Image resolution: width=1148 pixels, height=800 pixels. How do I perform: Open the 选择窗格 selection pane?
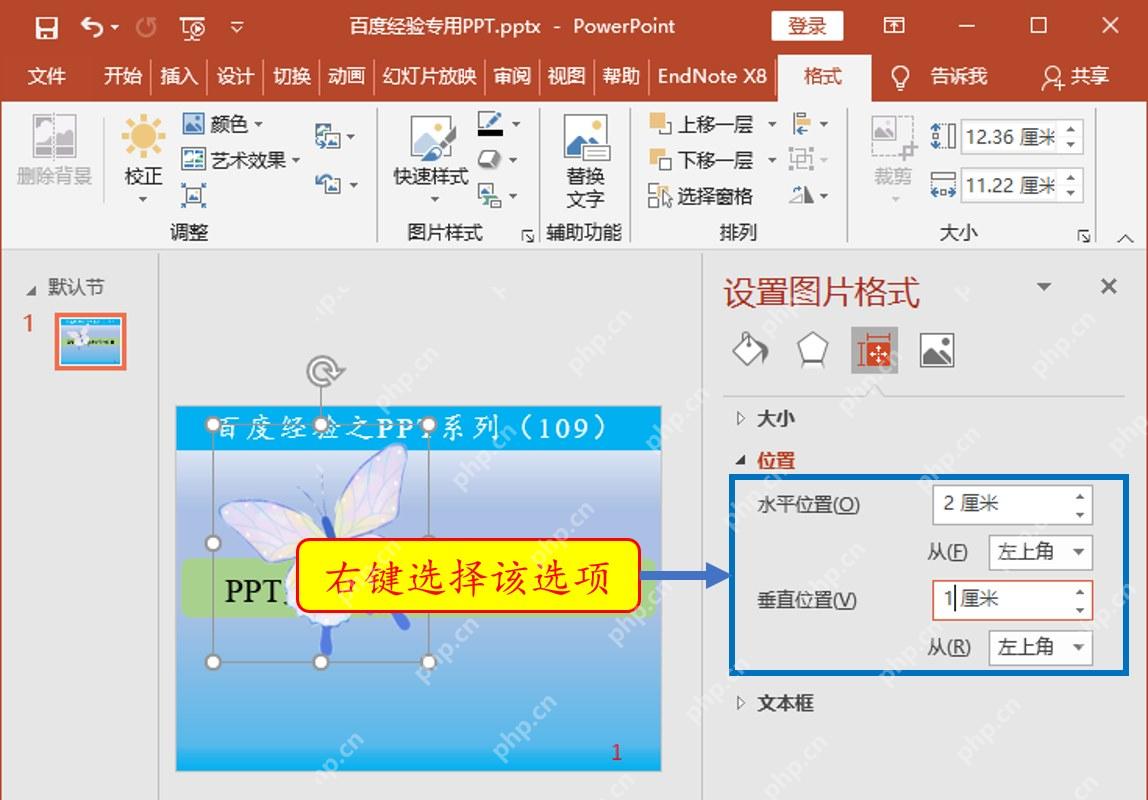click(x=701, y=196)
